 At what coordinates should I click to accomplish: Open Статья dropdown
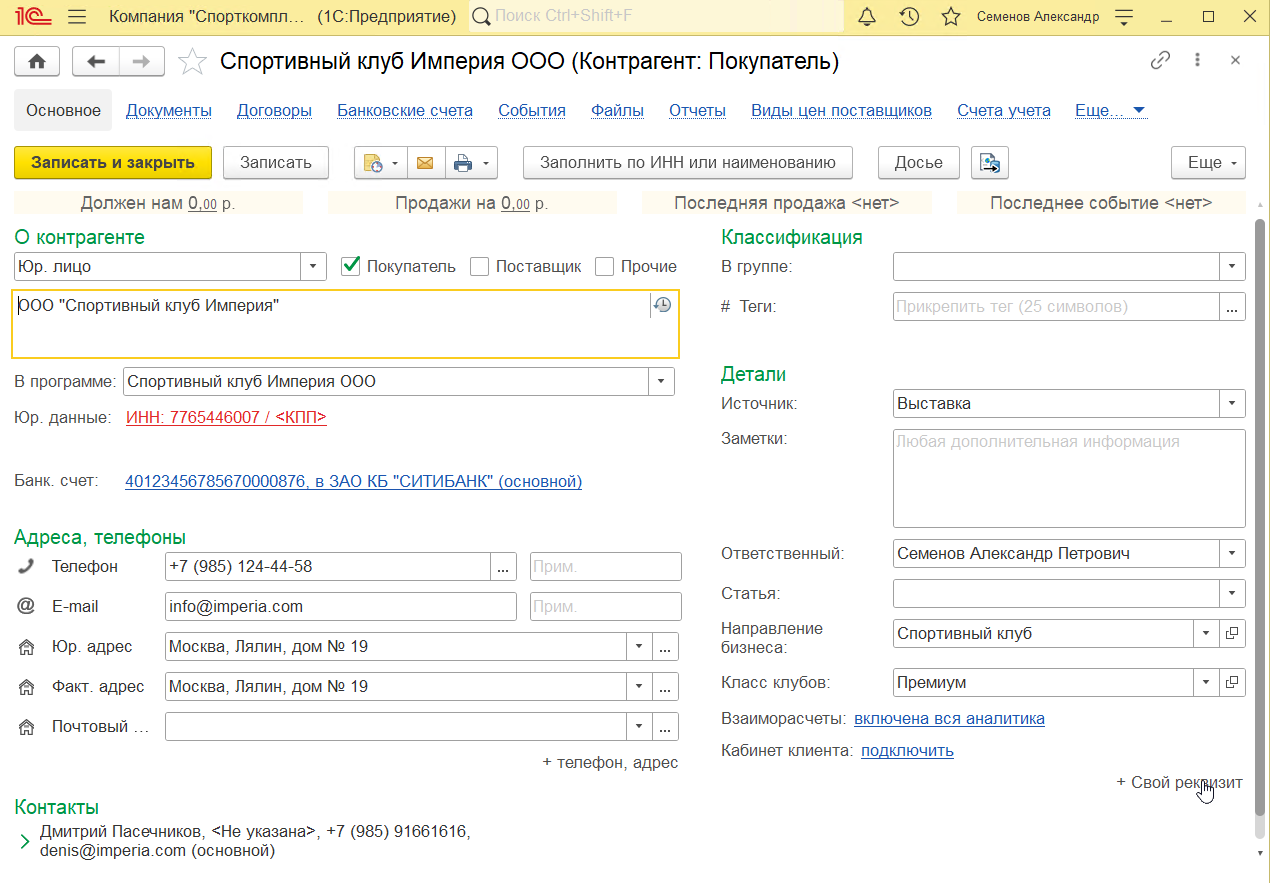pyautogui.click(x=1232, y=593)
